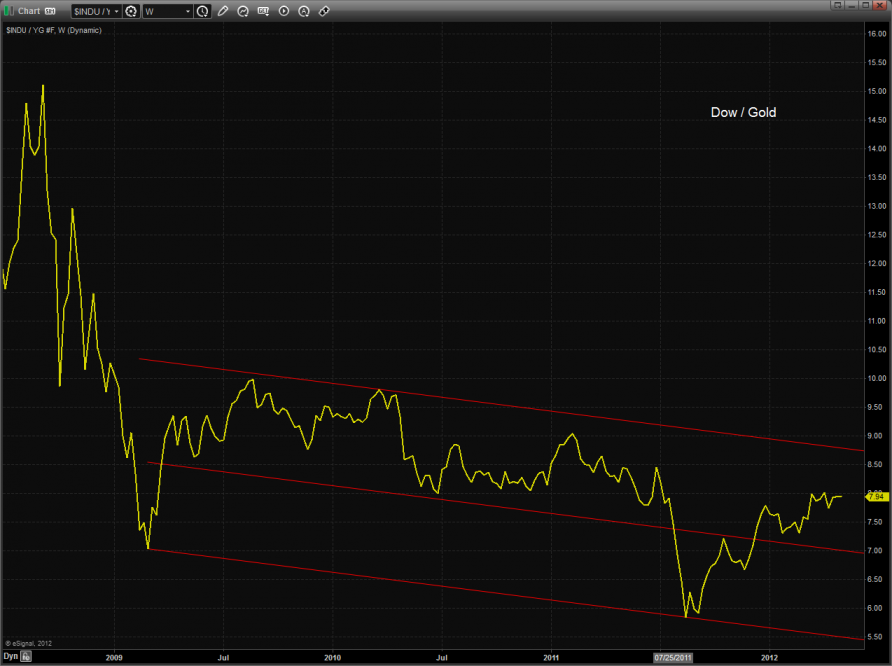Click the 10.00 price axis label
This screenshot has height=666, width=892.
(877, 378)
